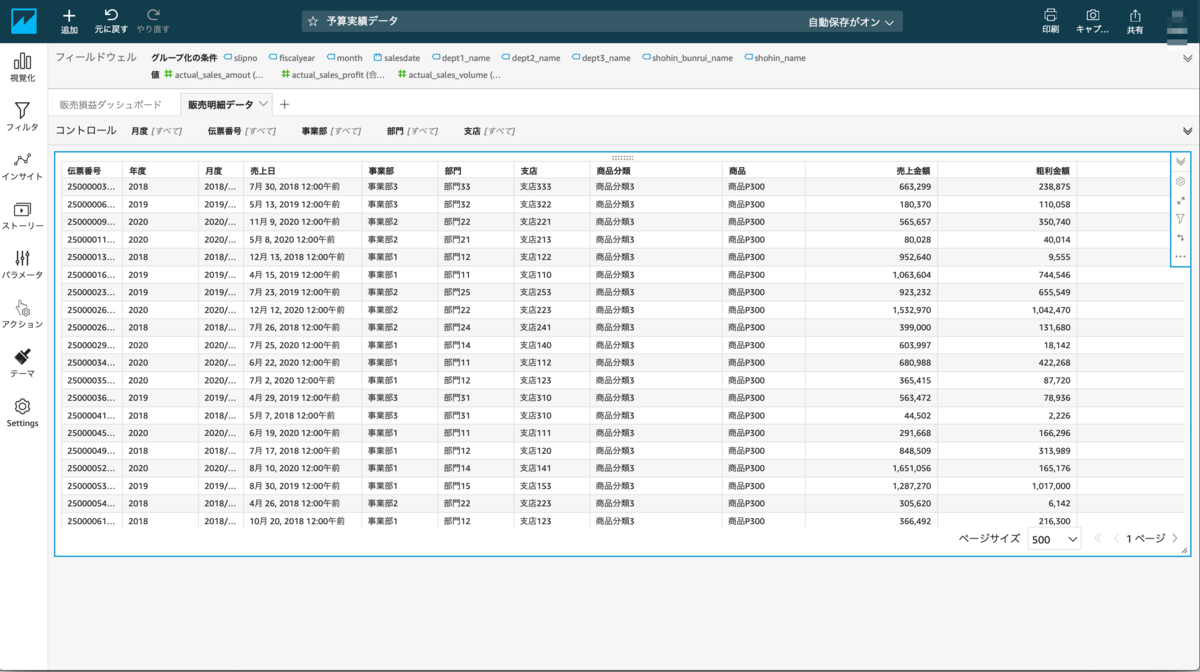
Task: Click the fiscalyear field pill
Action: pos(292,58)
